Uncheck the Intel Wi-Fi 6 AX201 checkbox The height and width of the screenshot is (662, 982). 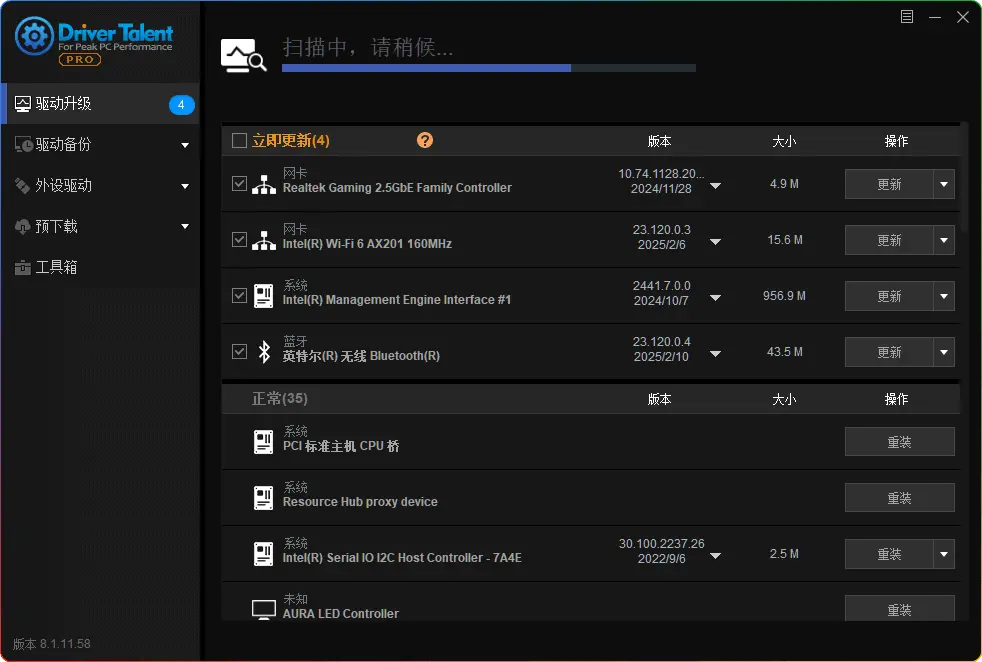[x=239, y=239]
